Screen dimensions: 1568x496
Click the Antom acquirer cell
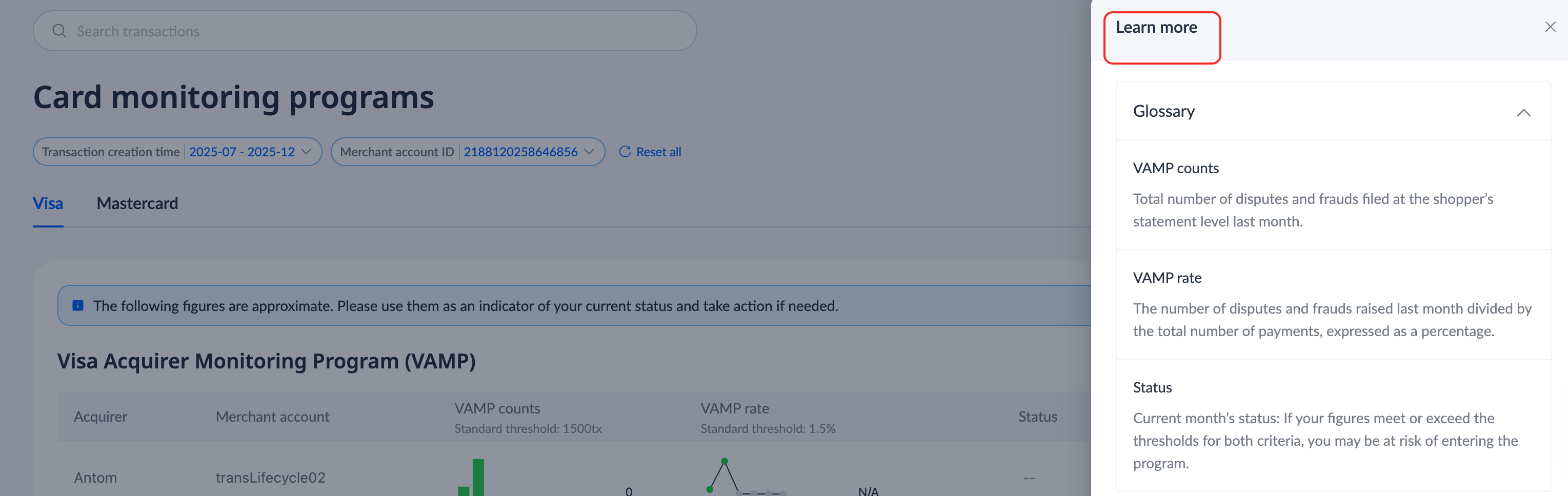point(95,478)
